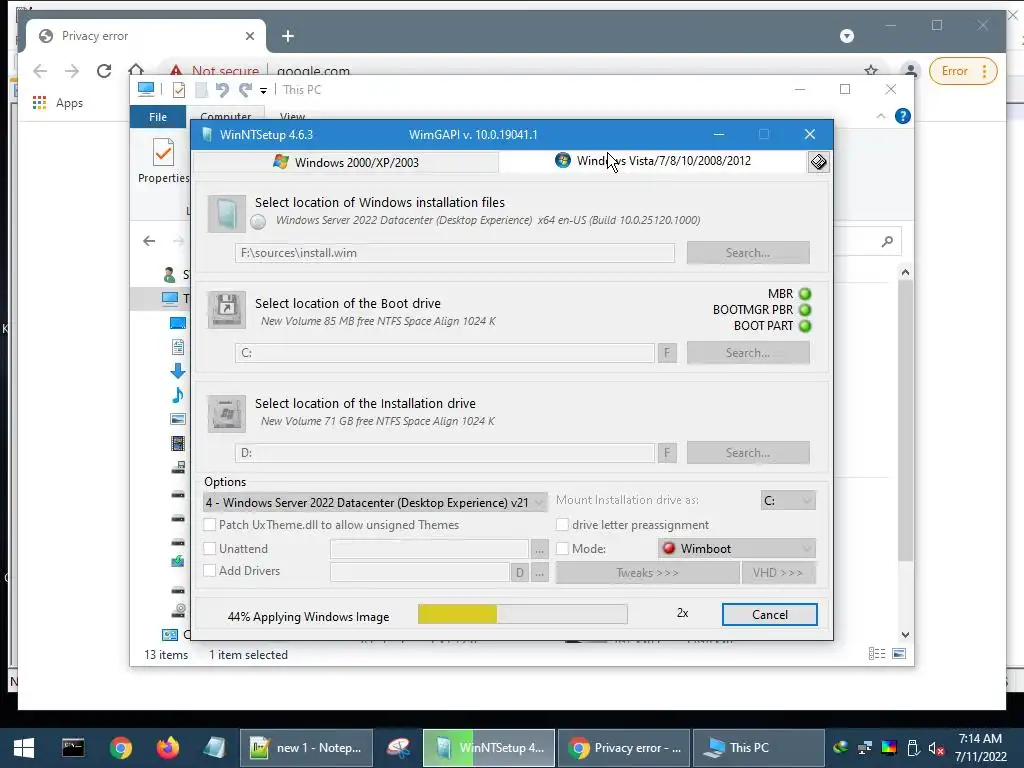The image size is (1024, 768).
Task: Launch Firefox from the taskbar
Action: pyautogui.click(x=167, y=747)
